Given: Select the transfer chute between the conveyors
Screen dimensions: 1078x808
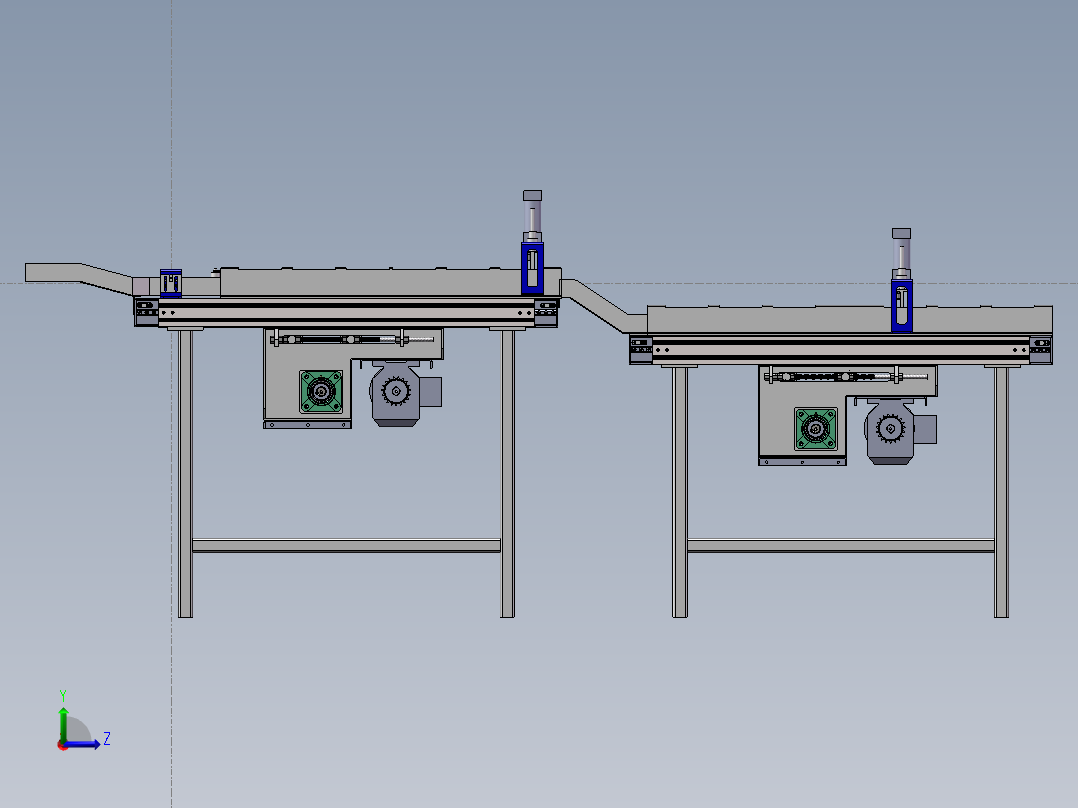Looking at the screenshot, I should pos(604,305).
